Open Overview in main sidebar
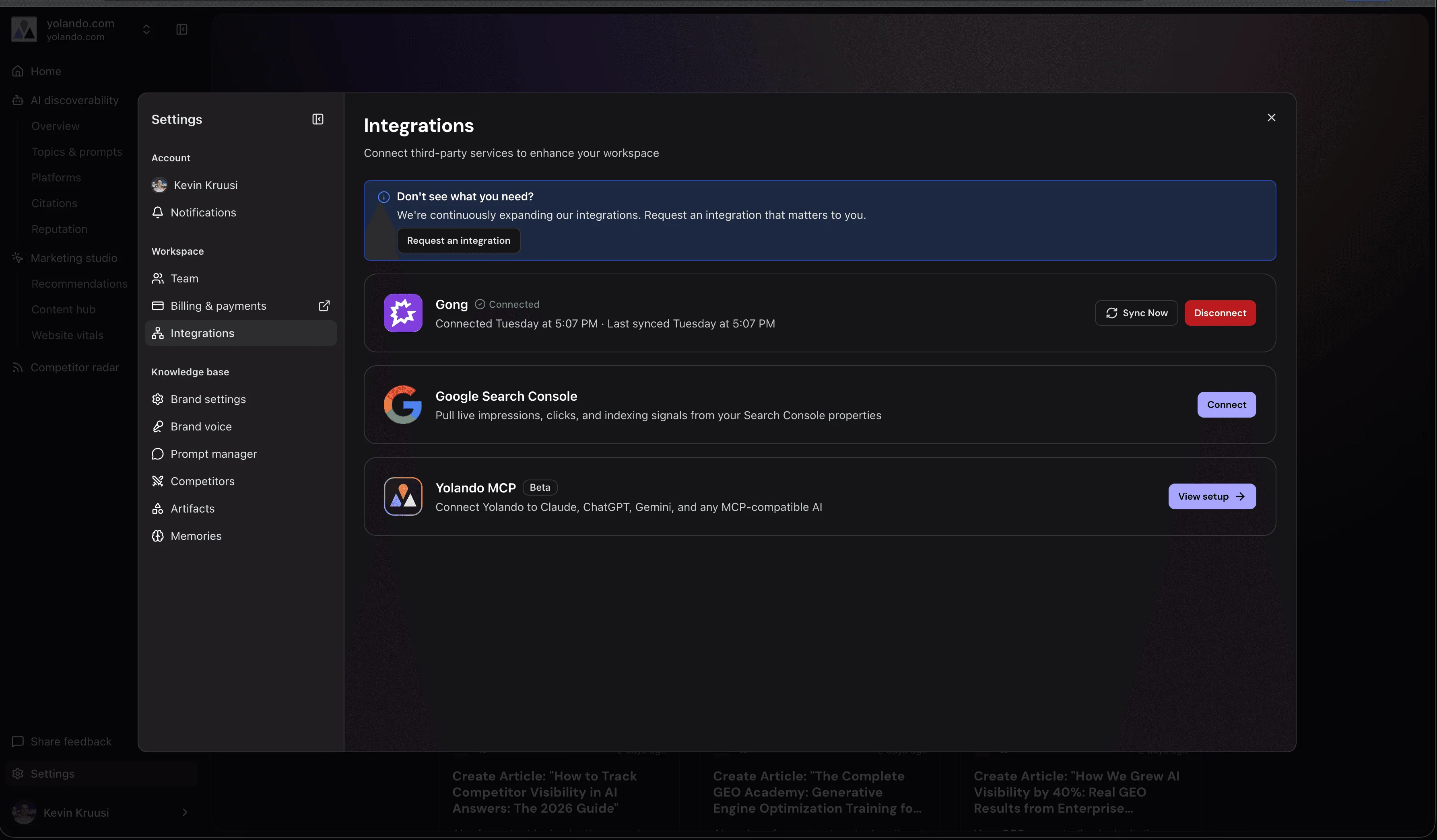 click(x=55, y=126)
